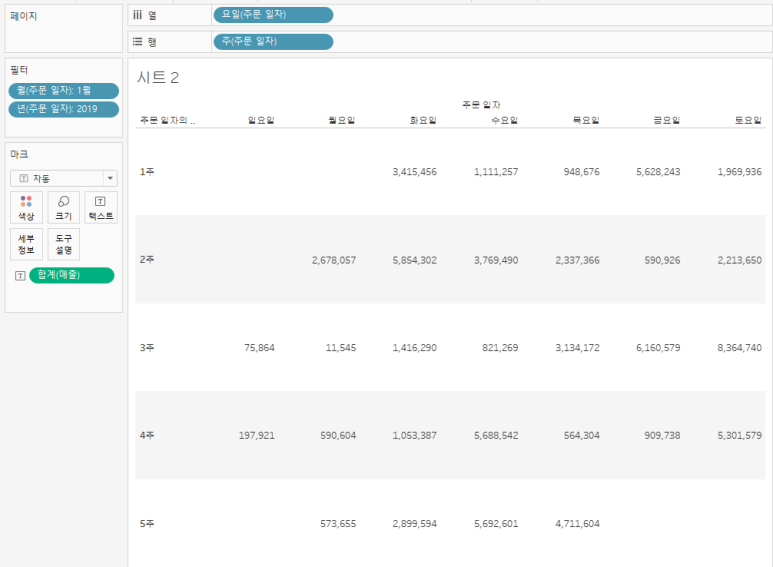Open the mark type 자동 dropdown

[x=64, y=178]
